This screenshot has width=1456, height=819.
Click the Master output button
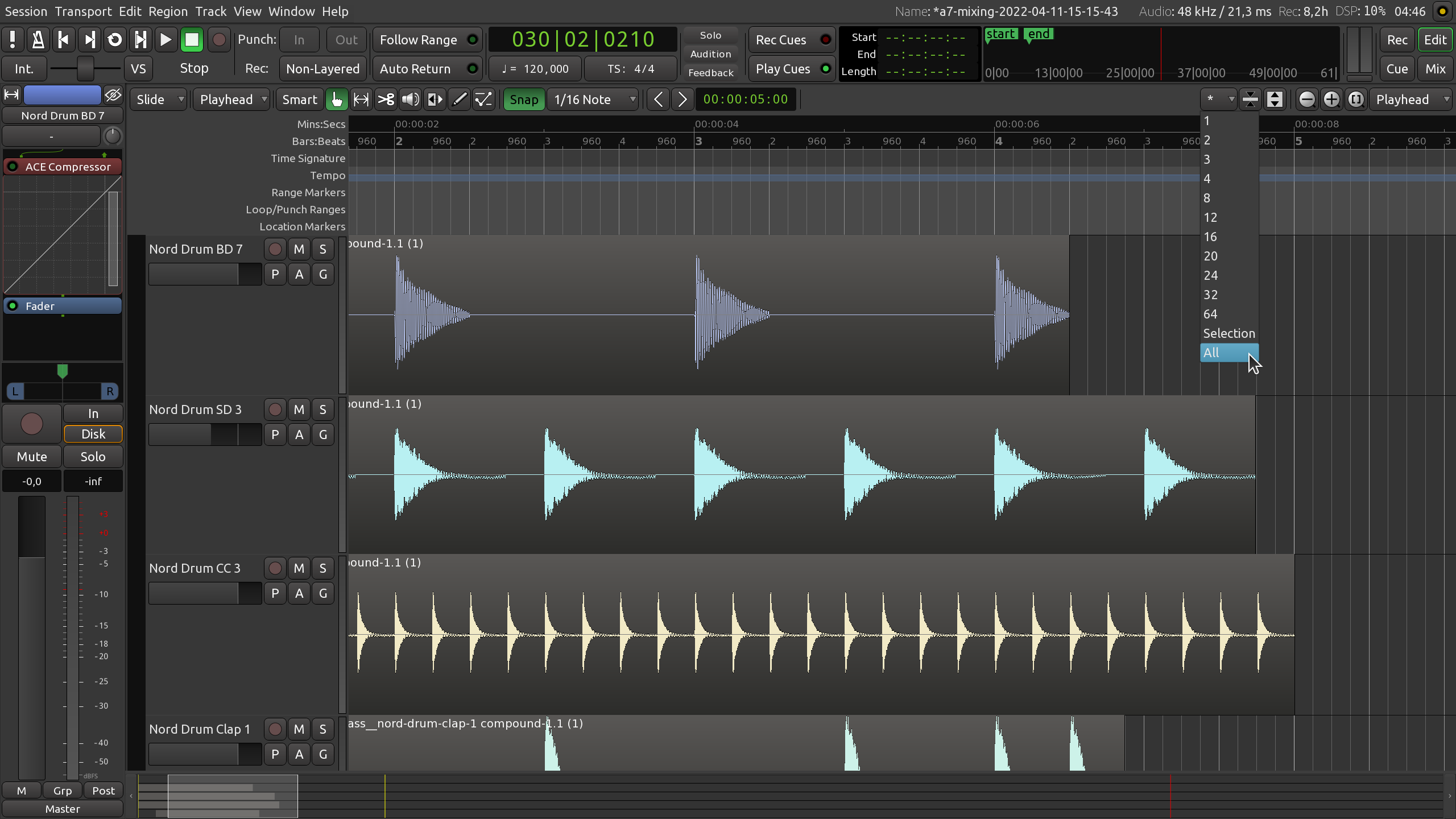pyautogui.click(x=63, y=809)
